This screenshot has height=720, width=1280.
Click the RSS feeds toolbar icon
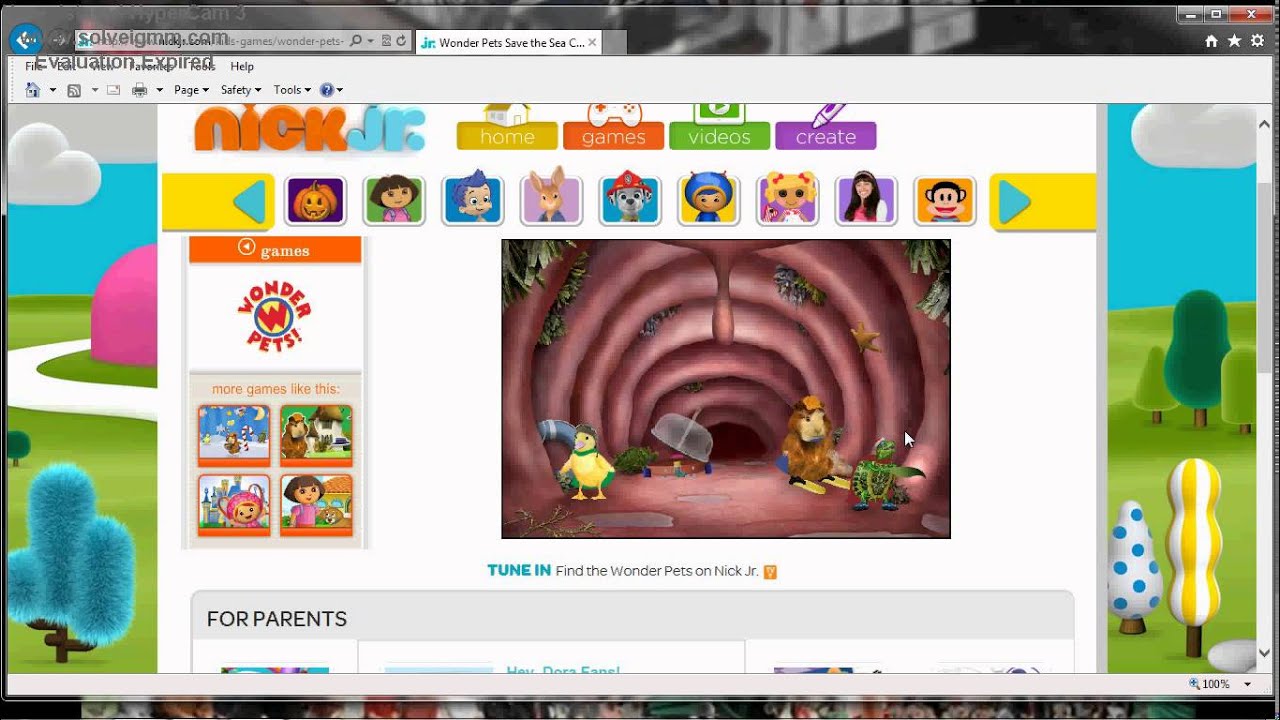point(74,90)
